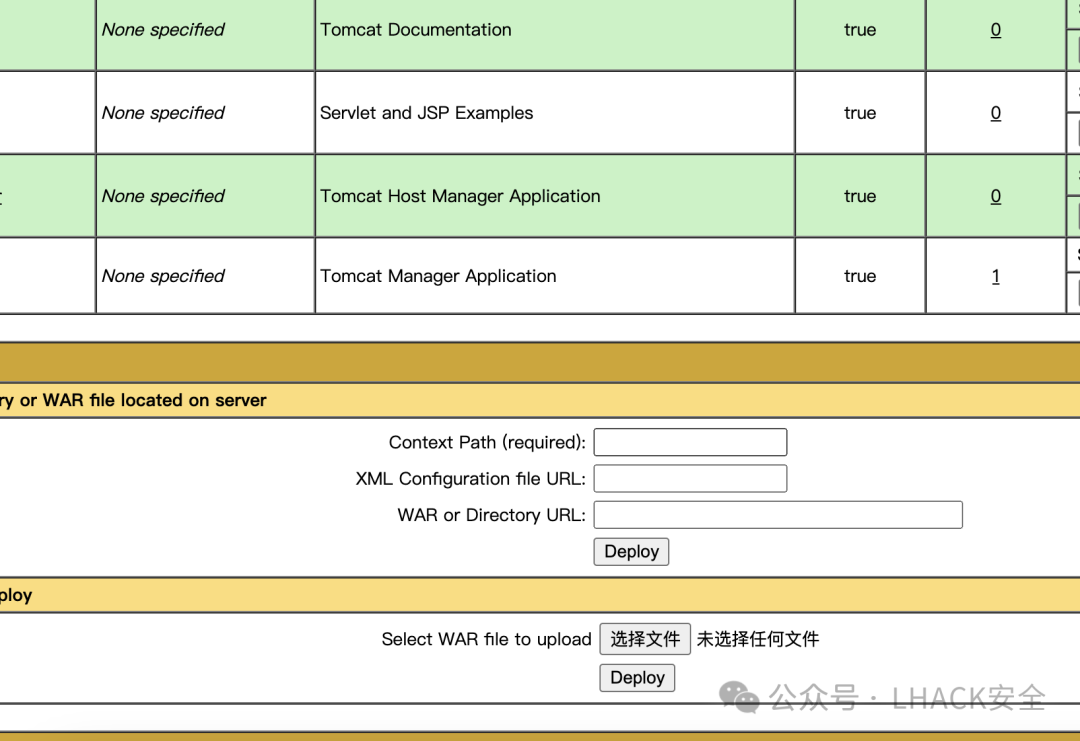Image resolution: width=1080 pixels, height=741 pixels.
Task: Focus the XML Configuration file URL field
Action: (690, 479)
